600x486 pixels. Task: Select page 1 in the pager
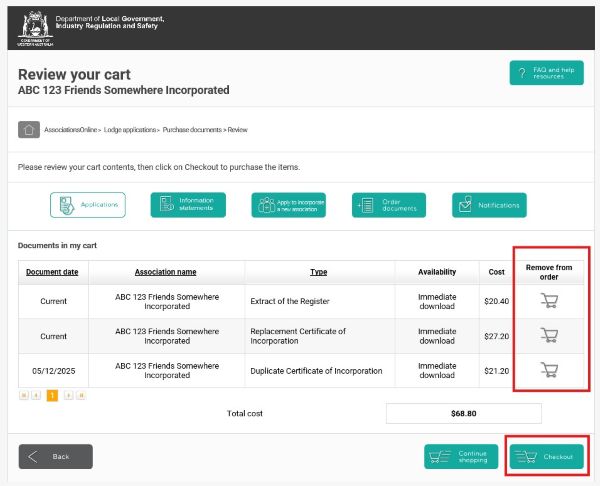tap(52, 395)
